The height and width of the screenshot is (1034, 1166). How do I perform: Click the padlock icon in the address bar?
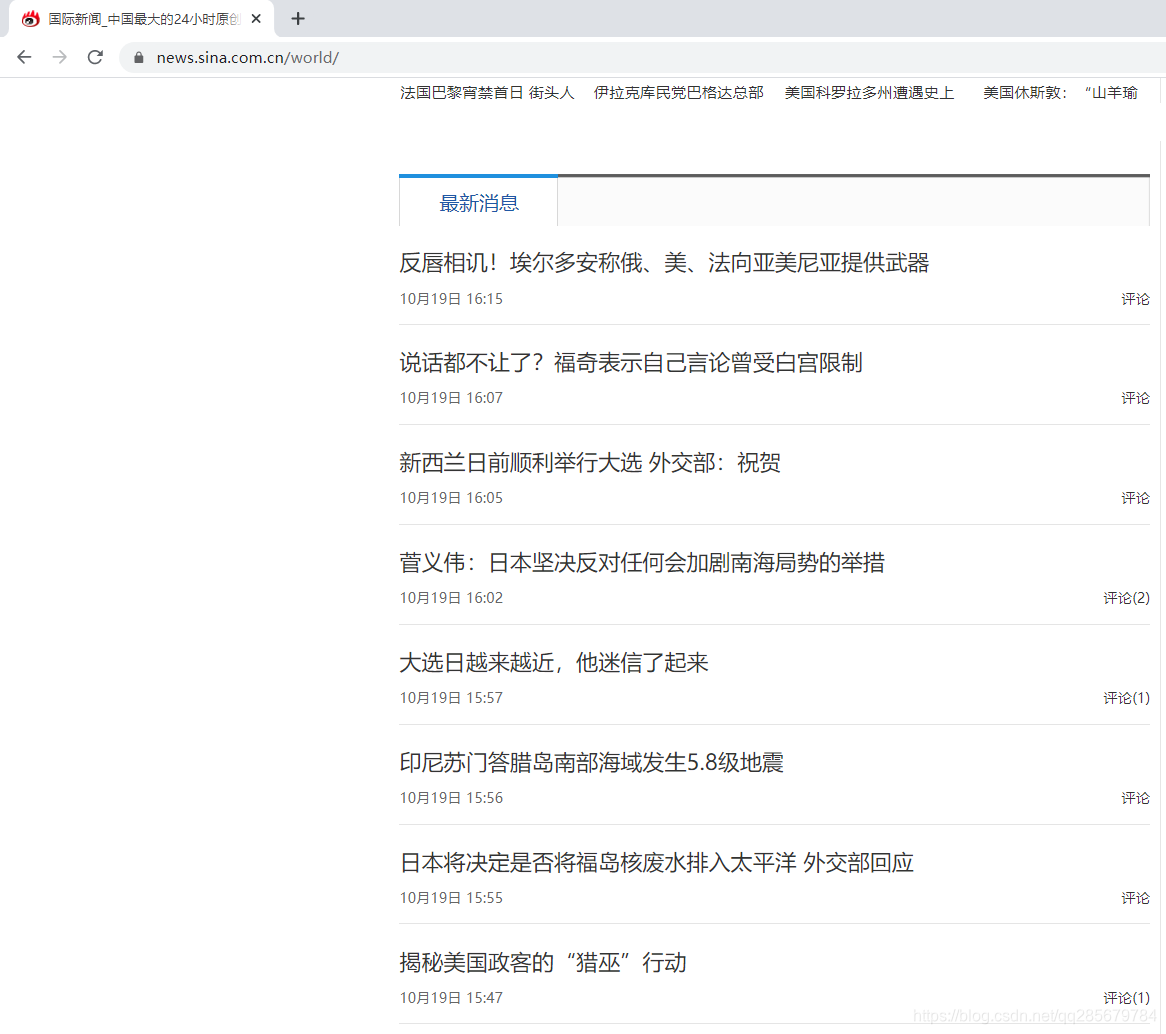(x=138, y=57)
